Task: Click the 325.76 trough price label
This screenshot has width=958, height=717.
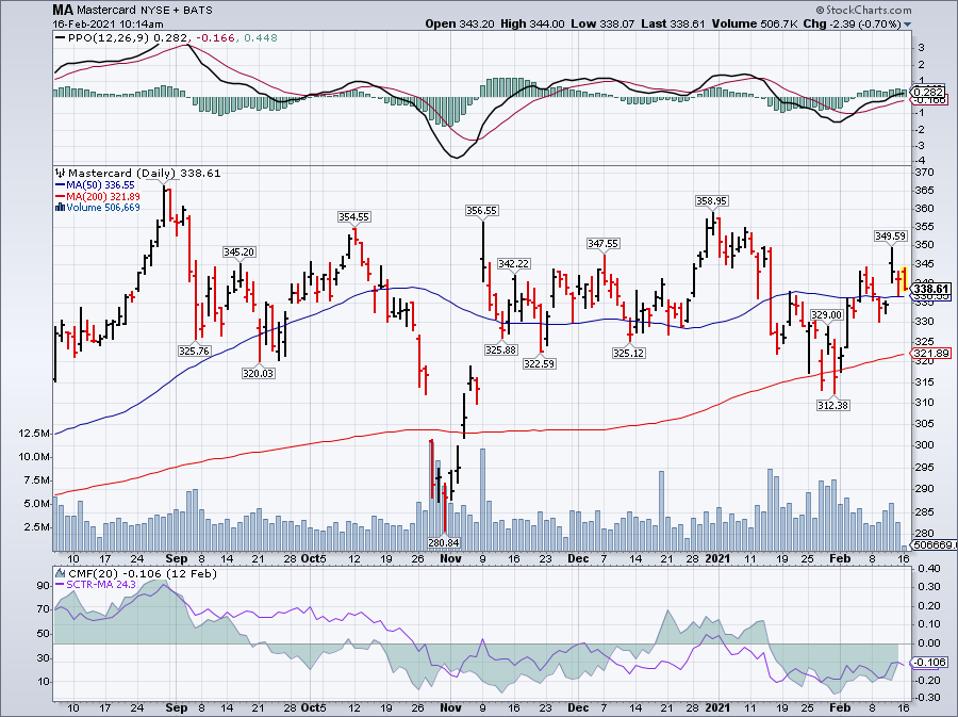Action: [x=194, y=351]
